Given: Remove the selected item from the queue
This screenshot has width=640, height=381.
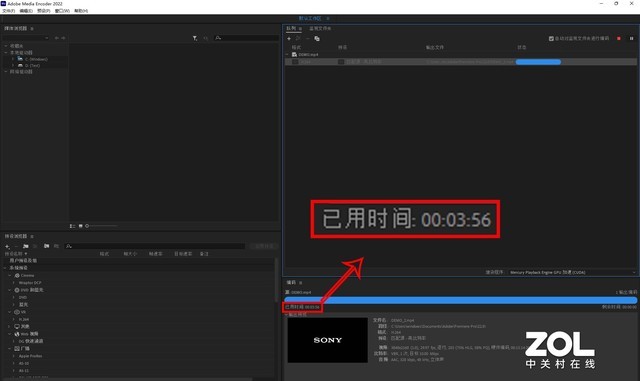Looking at the screenshot, I should [x=307, y=38].
